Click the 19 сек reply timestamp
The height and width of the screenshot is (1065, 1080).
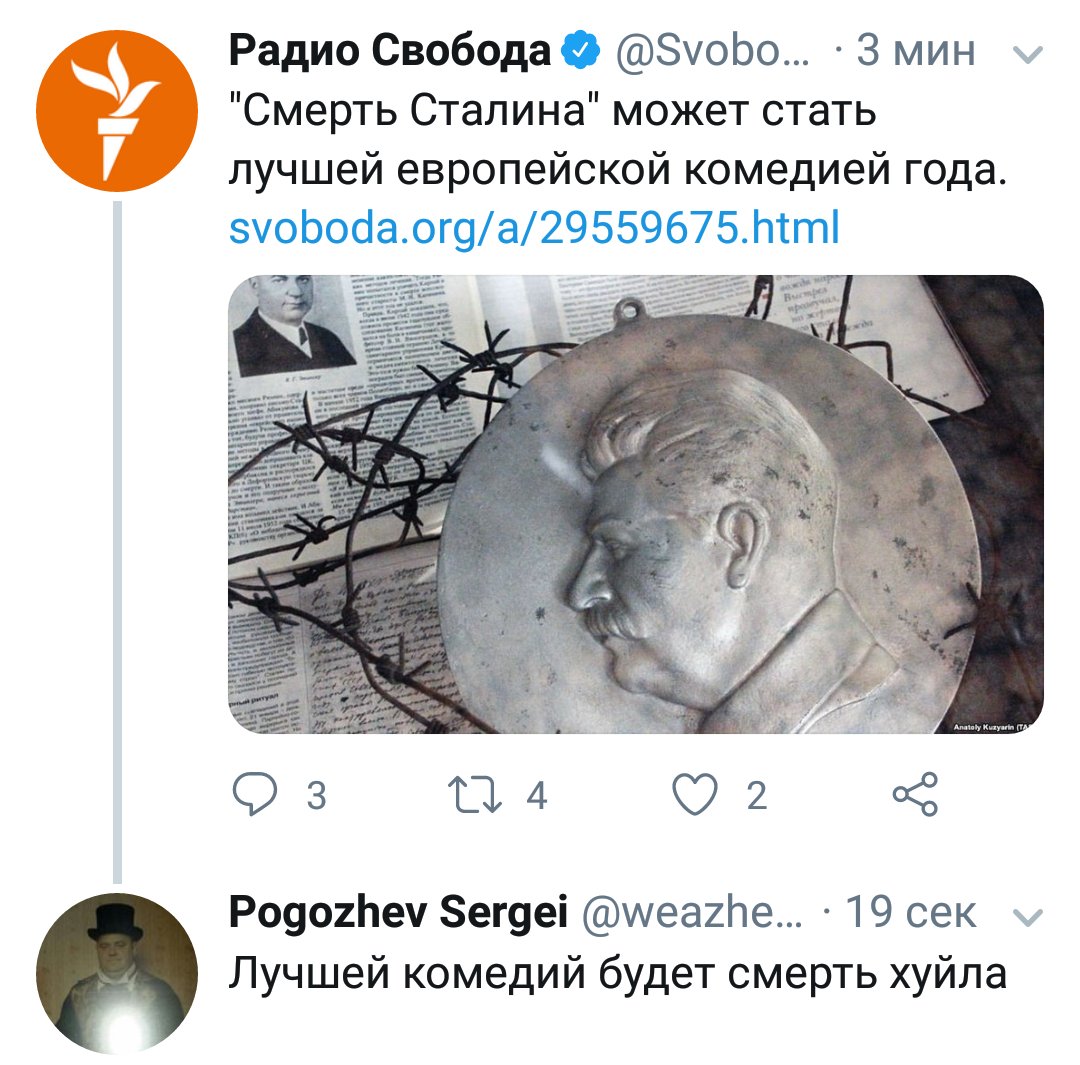911,913
